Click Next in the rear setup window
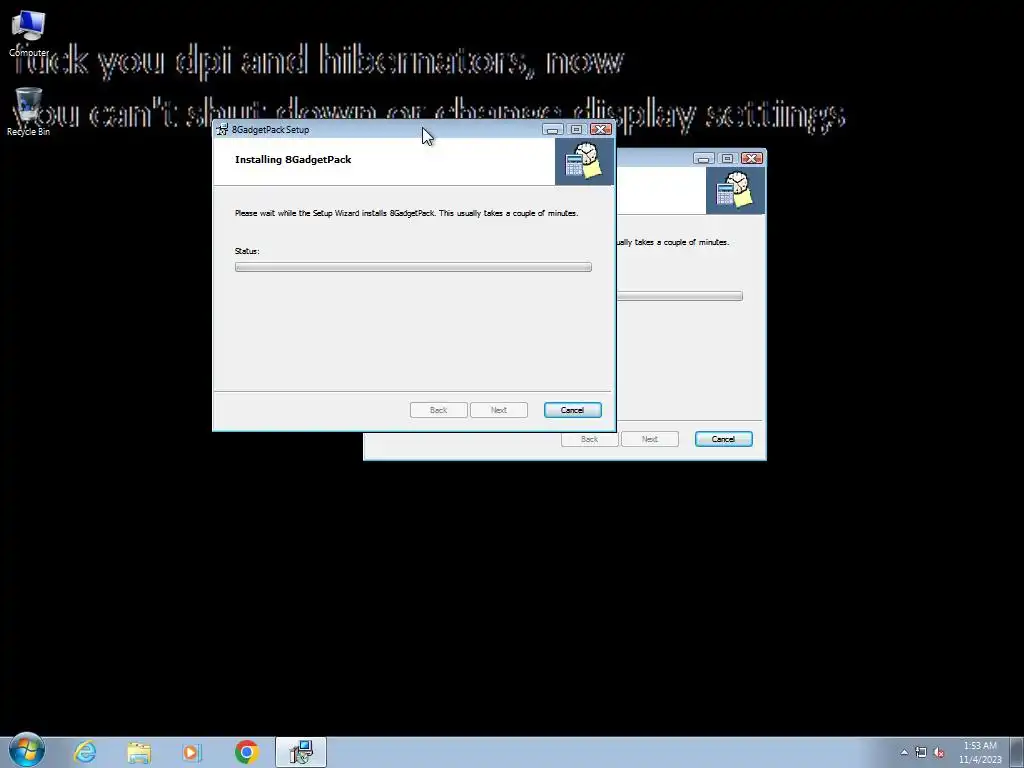 [650, 439]
